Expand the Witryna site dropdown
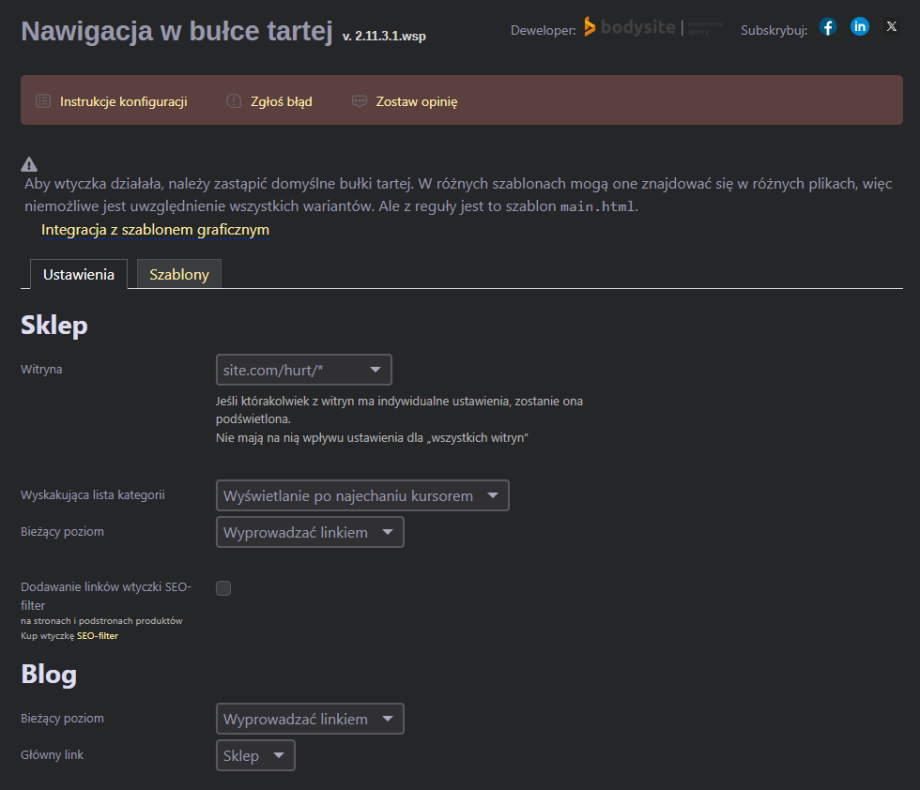This screenshot has width=920, height=790. point(304,370)
